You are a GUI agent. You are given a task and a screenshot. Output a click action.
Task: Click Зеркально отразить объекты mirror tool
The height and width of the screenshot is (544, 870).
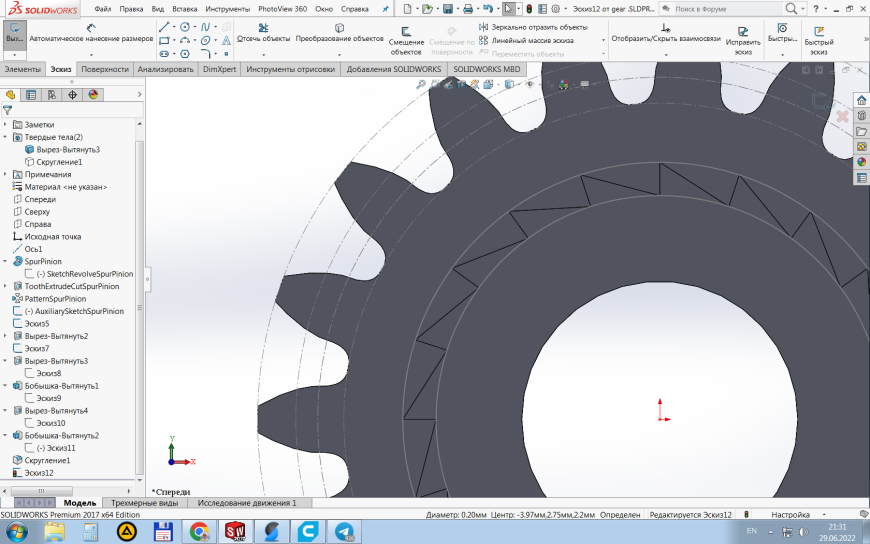pos(533,27)
